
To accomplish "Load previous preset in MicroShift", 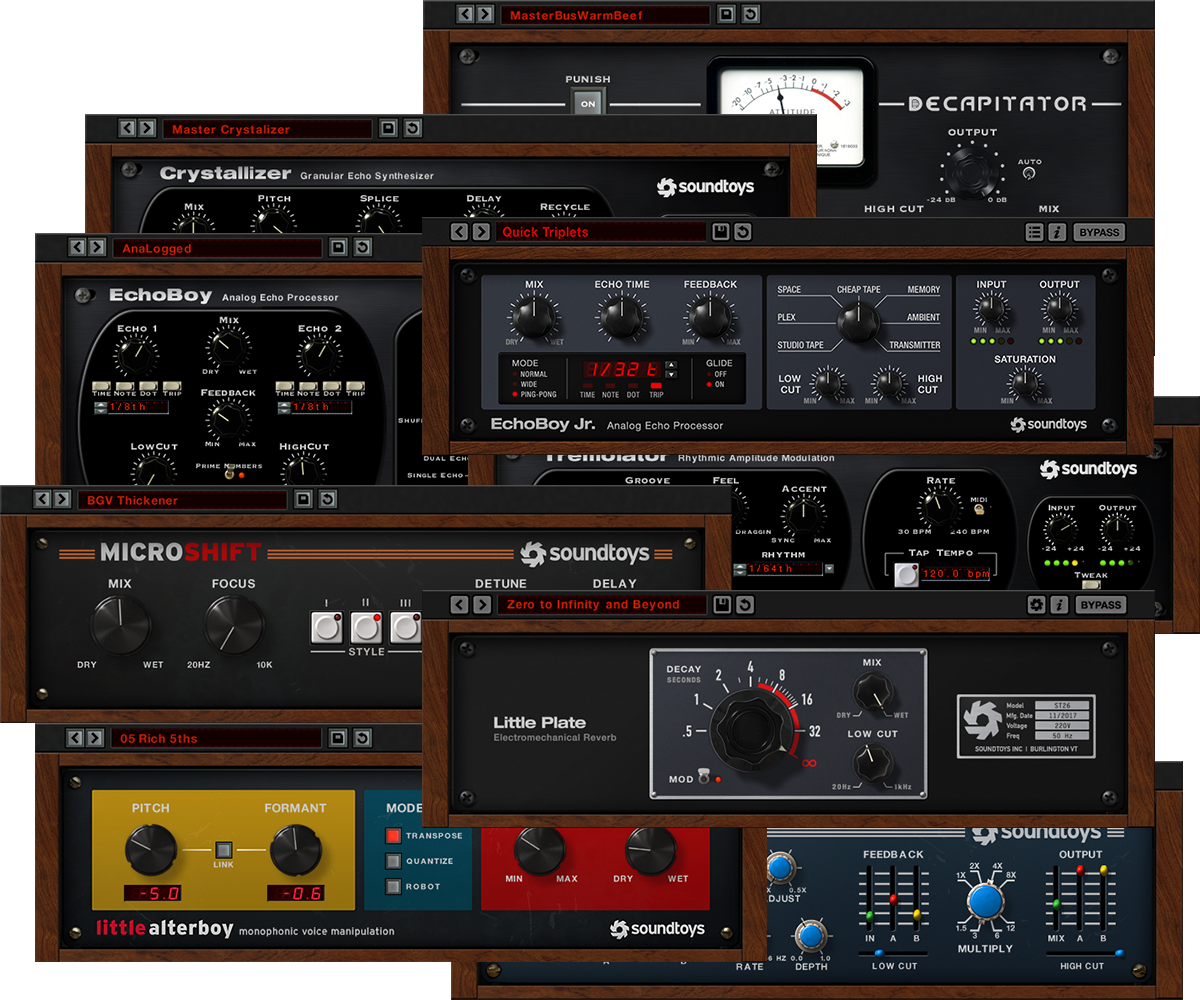I will pos(42,499).
